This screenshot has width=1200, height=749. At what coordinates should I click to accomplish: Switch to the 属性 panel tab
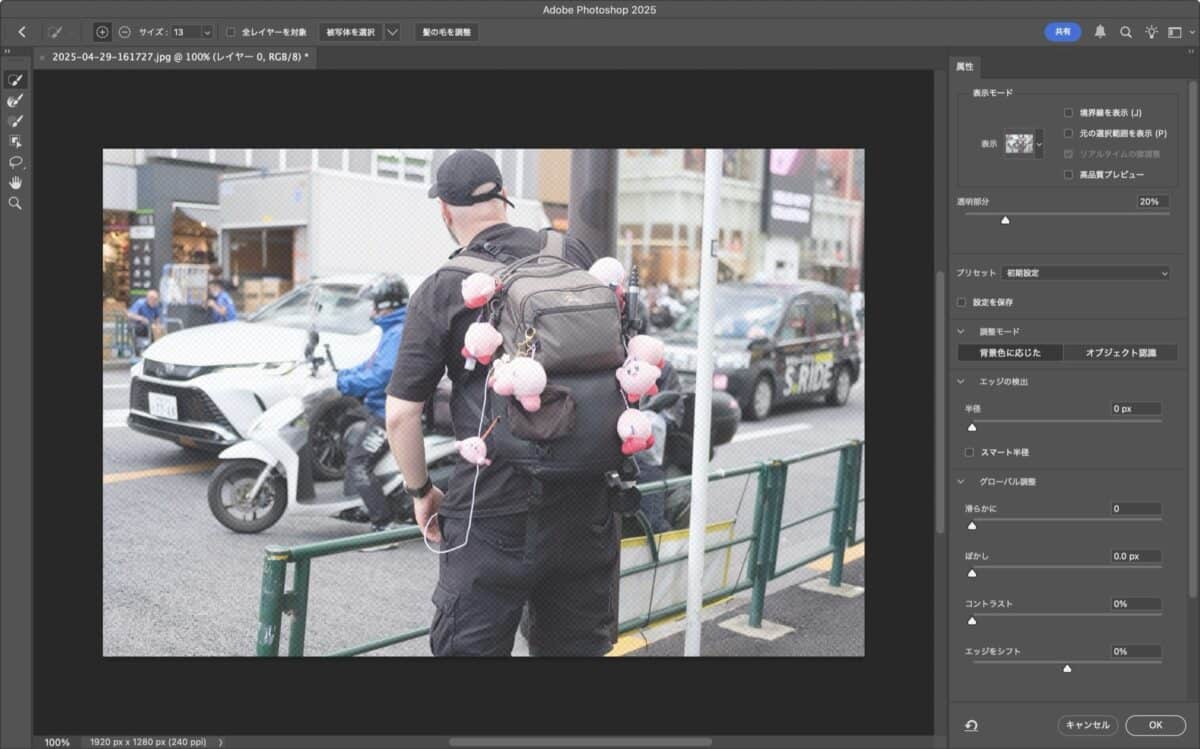(965, 67)
